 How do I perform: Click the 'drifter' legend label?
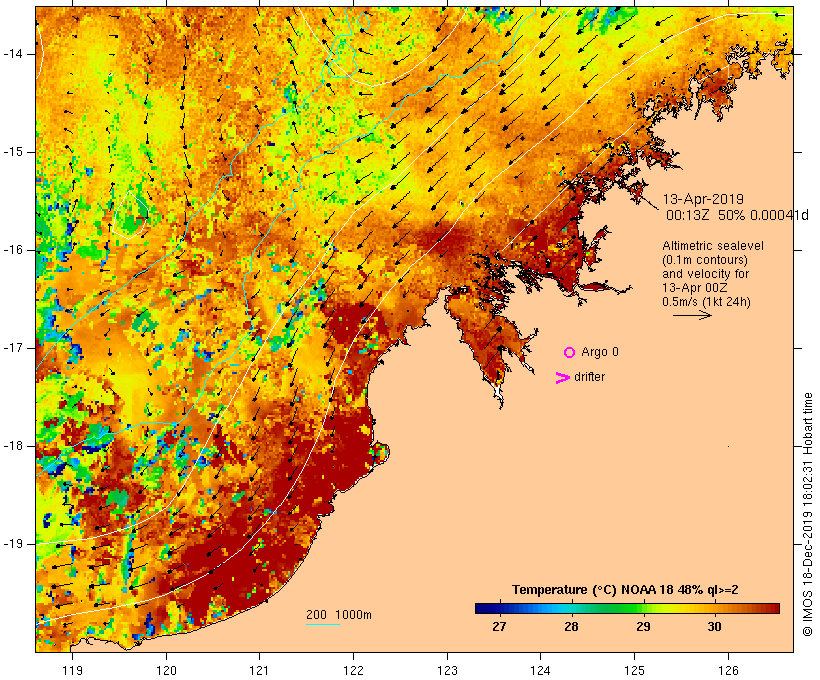pos(589,377)
